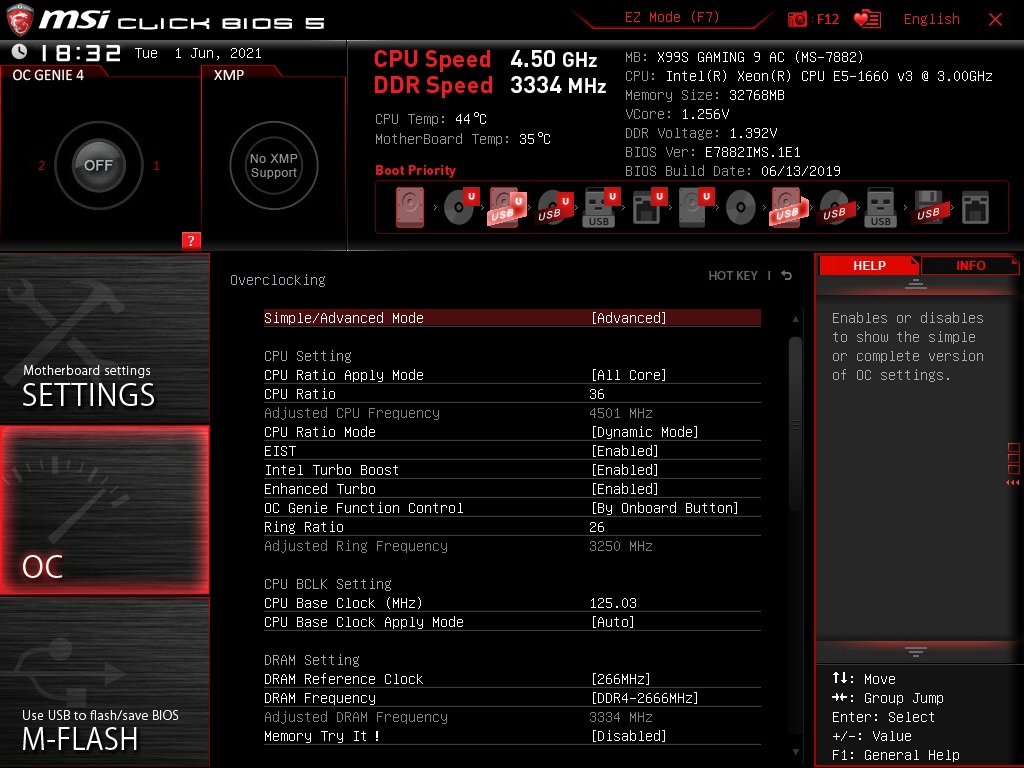Select the highlighted legacy USB hard disk boot device
This screenshot has height=768, width=1024.
tap(788, 208)
